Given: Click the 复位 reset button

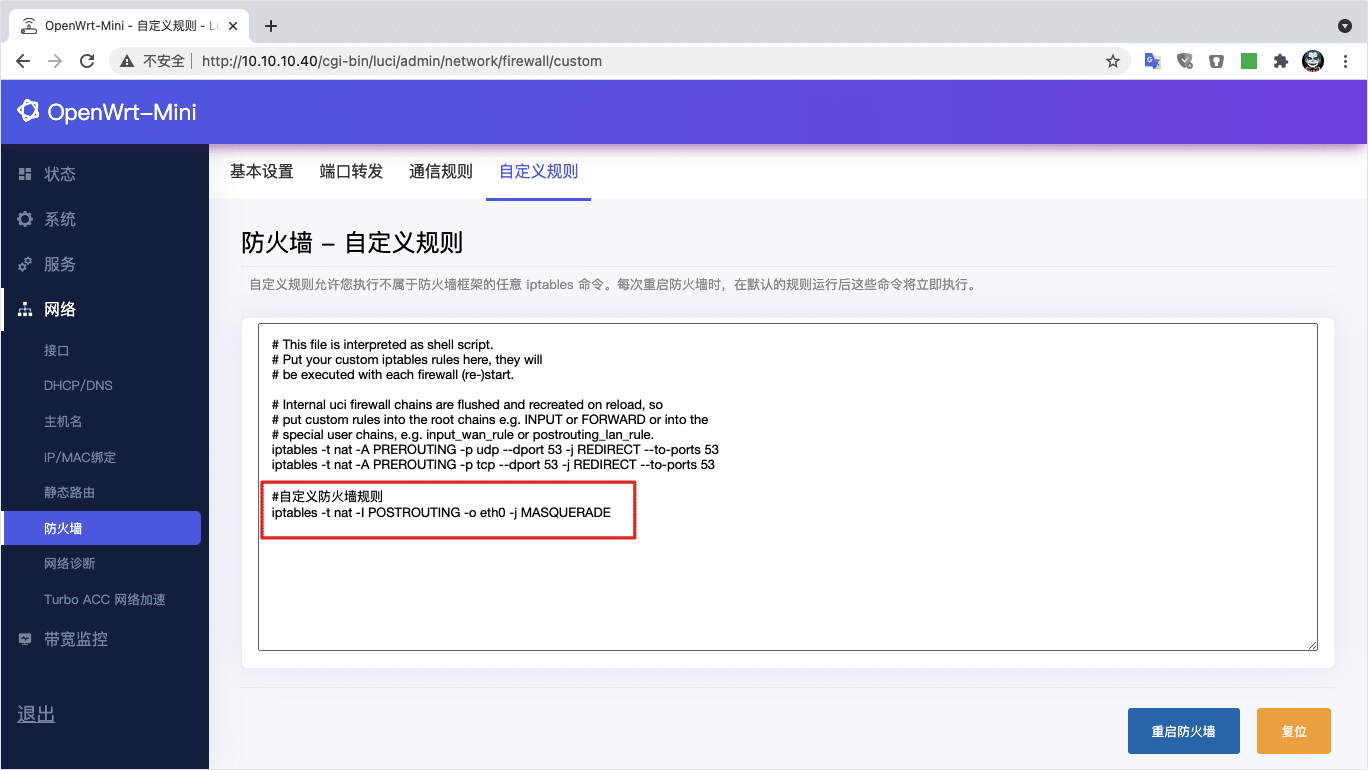Looking at the screenshot, I should (1294, 731).
